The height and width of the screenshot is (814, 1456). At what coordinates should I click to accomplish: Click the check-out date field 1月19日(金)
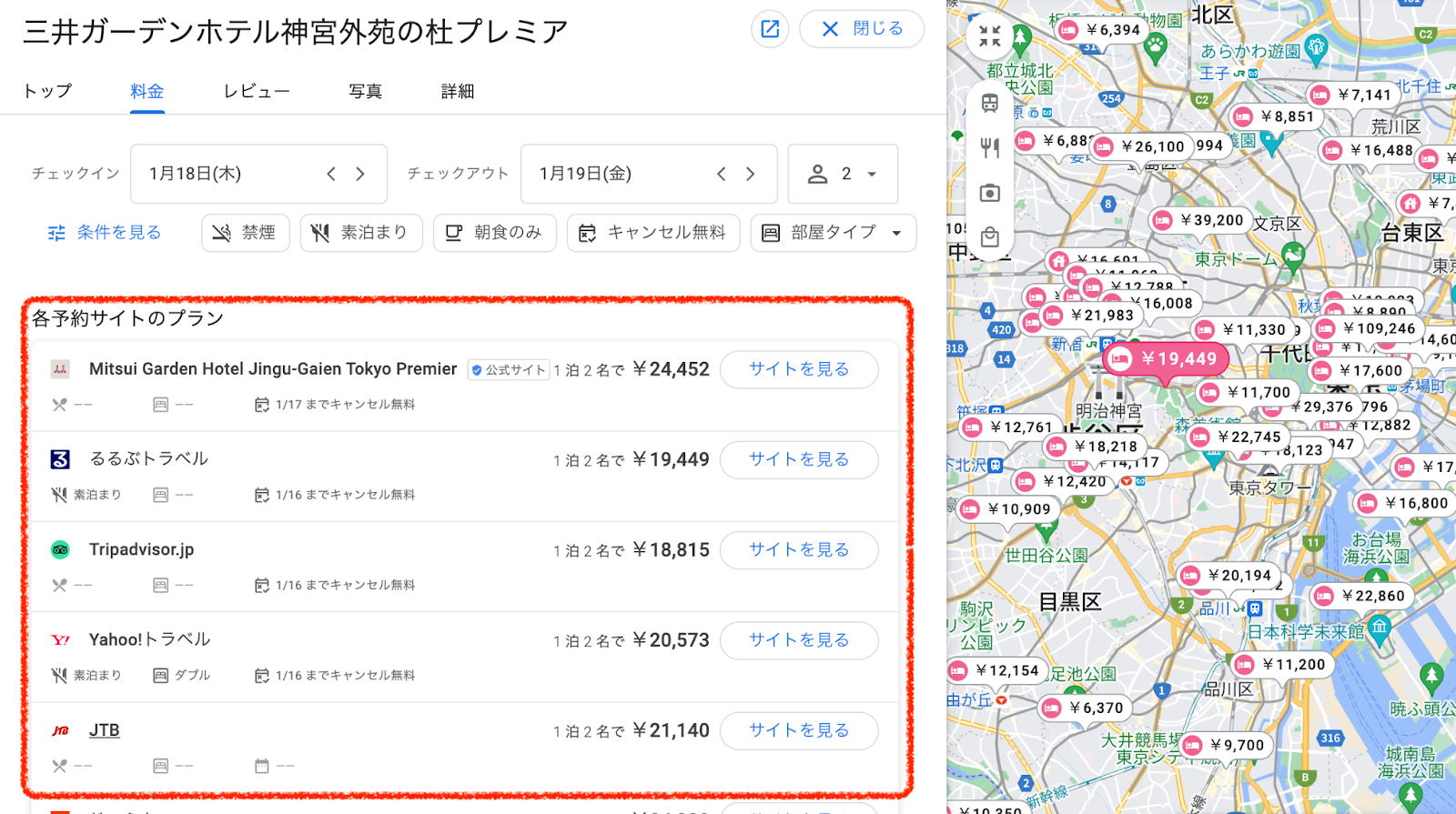[x=649, y=174]
